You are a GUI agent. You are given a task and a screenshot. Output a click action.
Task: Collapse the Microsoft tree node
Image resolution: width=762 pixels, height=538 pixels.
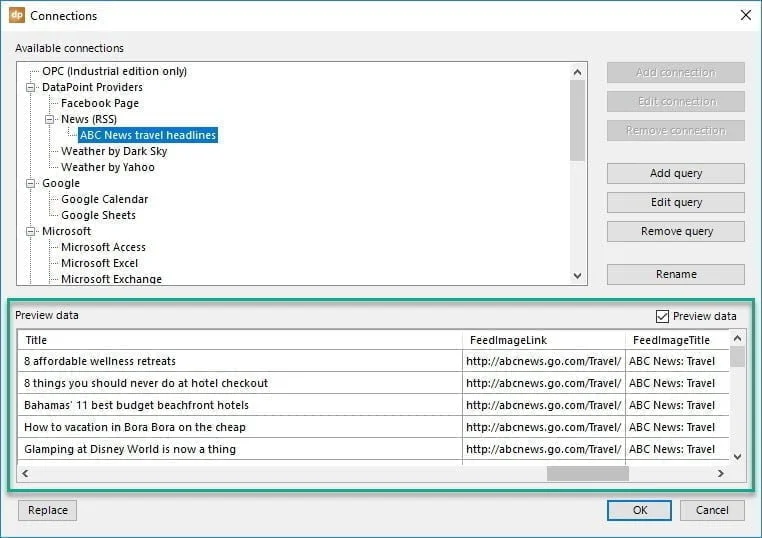click(31, 231)
